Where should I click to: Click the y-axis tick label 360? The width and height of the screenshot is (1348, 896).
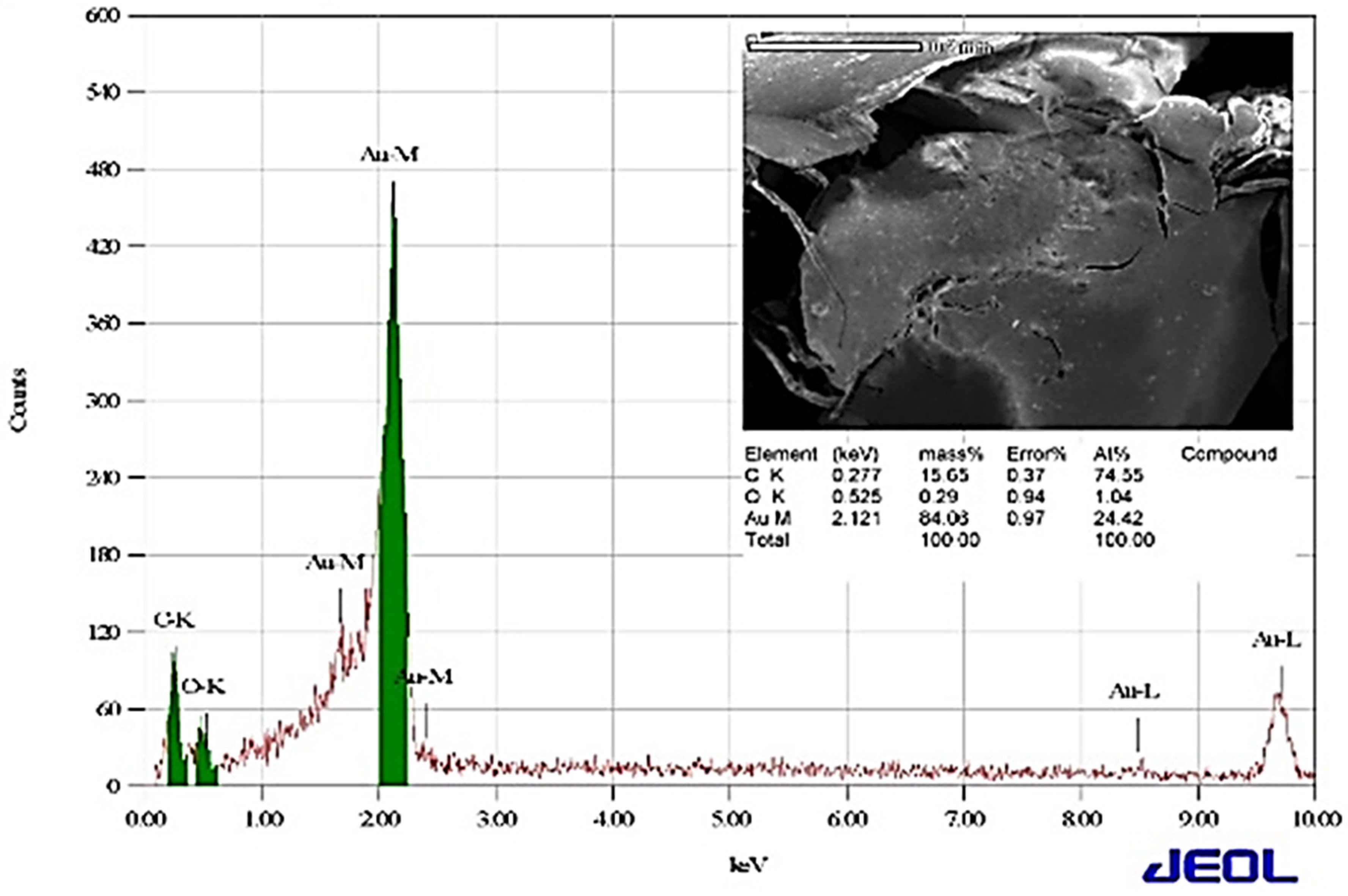pyautogui.click(x=103, y=324)
